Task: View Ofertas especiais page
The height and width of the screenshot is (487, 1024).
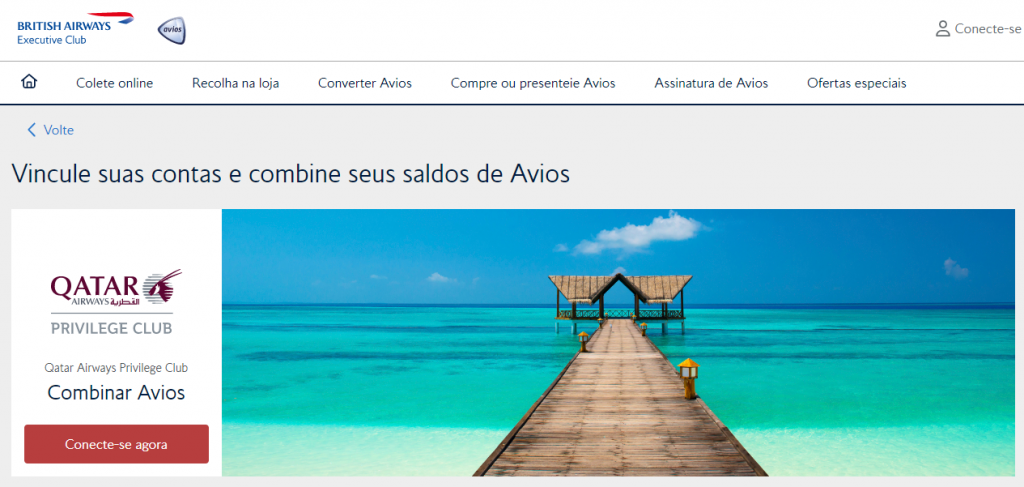Action: click(x=856, y=83)
